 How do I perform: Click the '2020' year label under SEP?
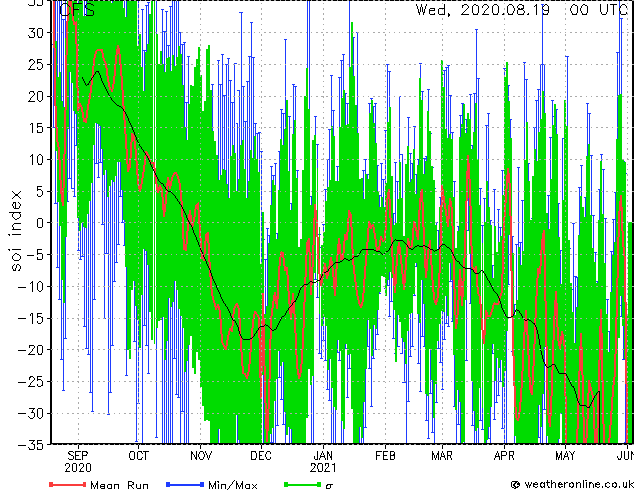[78, 468]
